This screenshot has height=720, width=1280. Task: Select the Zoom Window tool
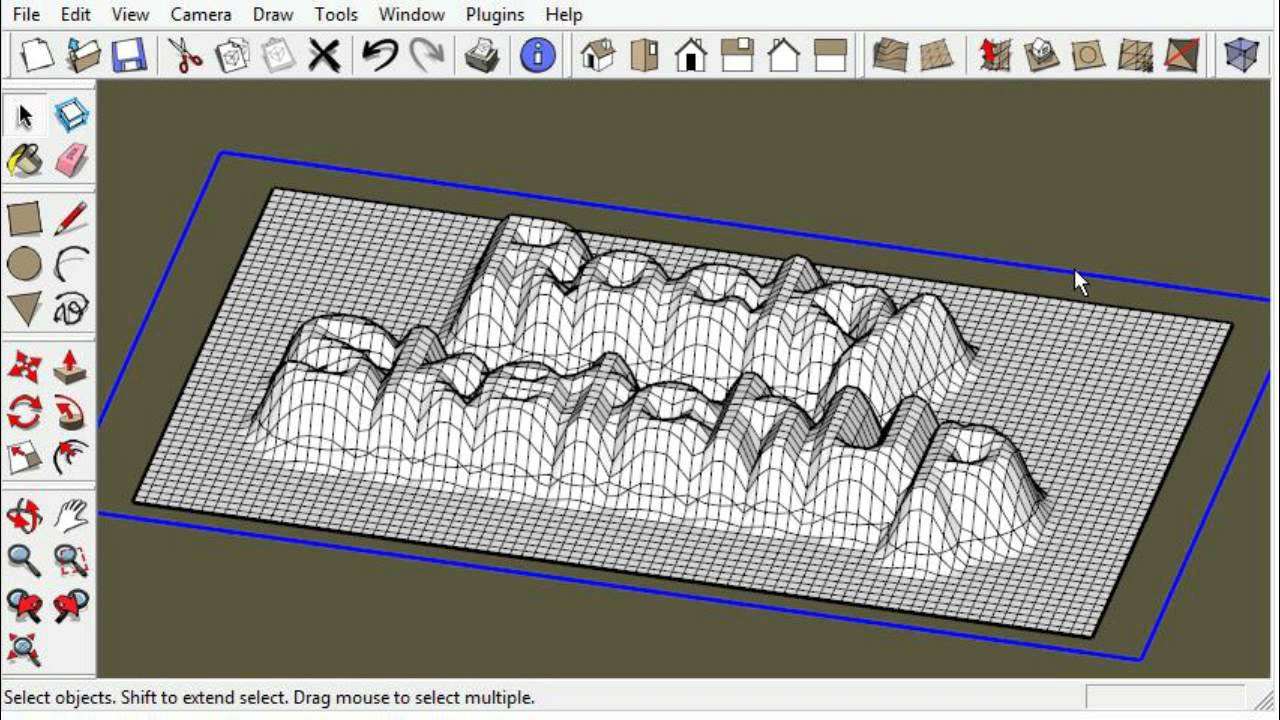click(x=71, y=560)
